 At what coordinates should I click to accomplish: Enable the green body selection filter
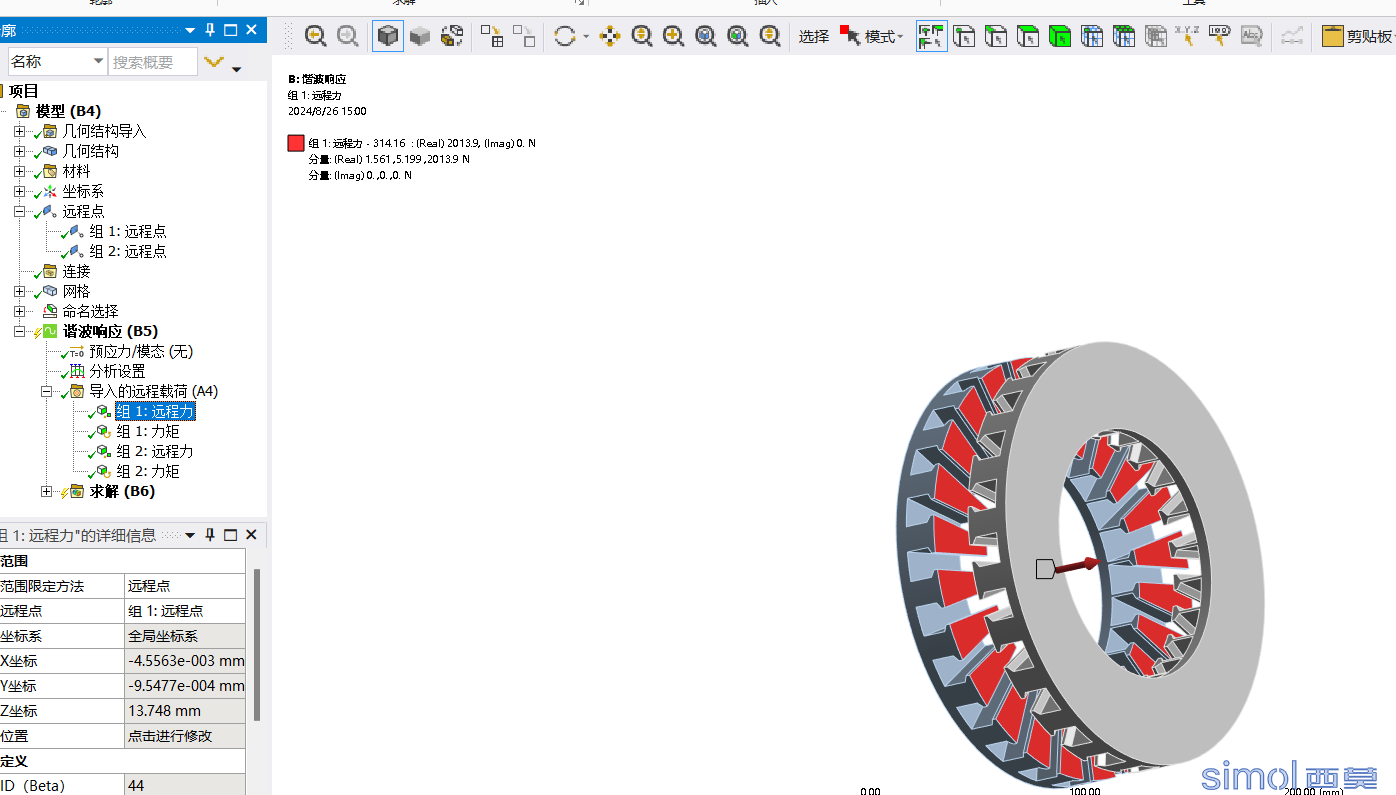tap(1060, 36)
